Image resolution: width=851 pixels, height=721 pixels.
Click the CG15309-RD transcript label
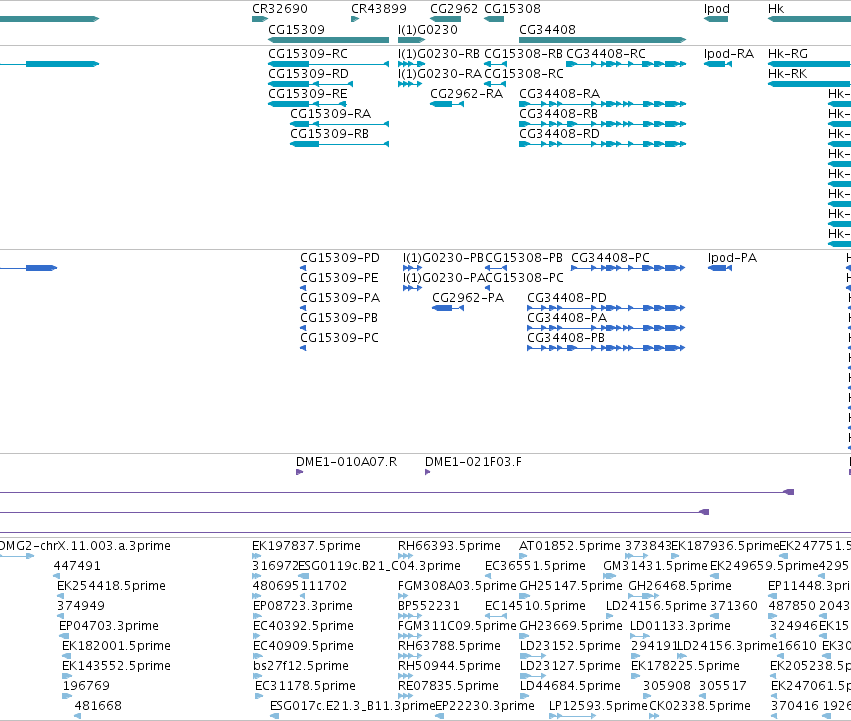coord(308,74)
